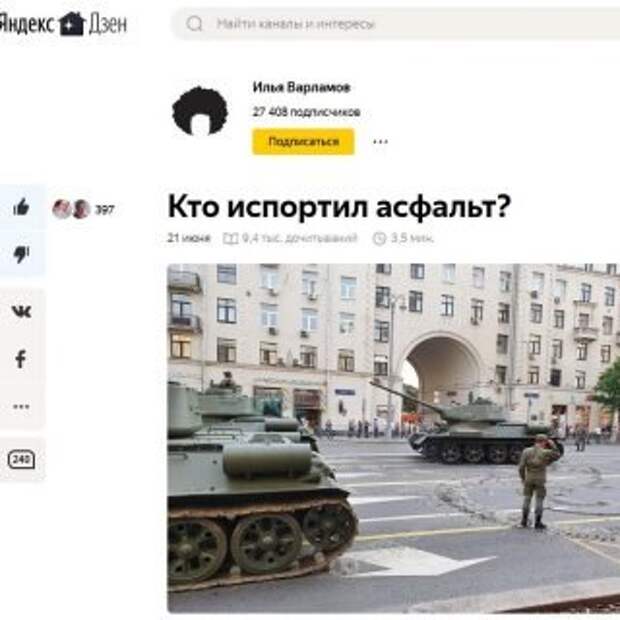This screenshot has height=620, width=620.
Task: Focus the channel and interests search field
Action: (395, 24)
